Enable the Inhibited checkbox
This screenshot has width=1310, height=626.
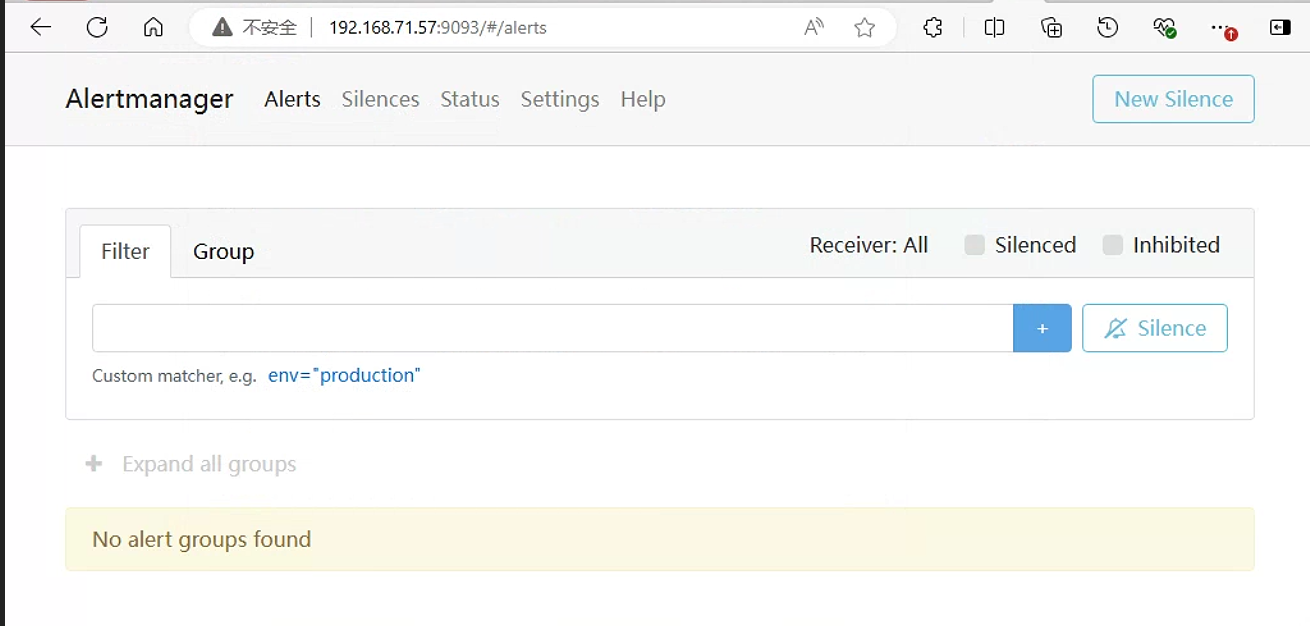coord(1112,245)
